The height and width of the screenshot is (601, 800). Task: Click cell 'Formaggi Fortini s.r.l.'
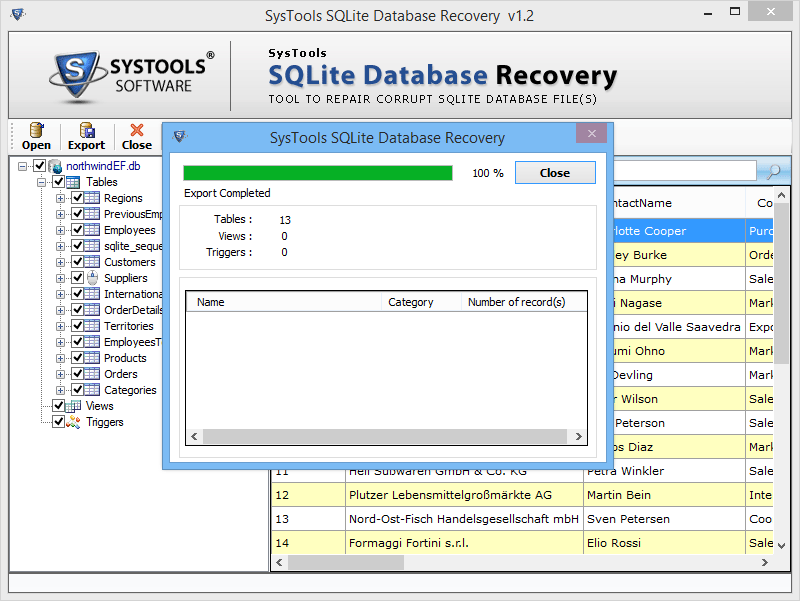click(464, 543)
